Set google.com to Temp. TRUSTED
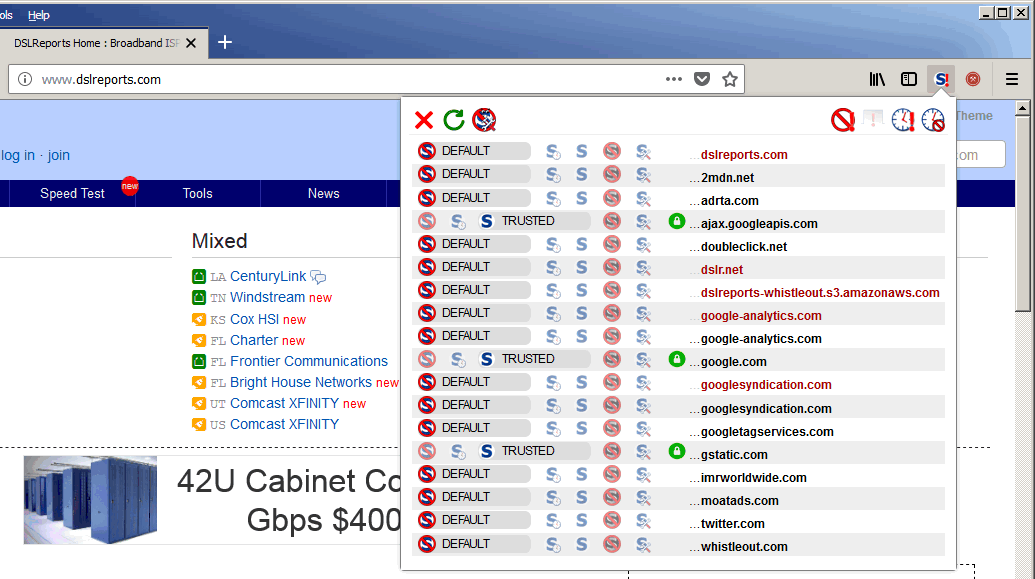 [458, 359]
